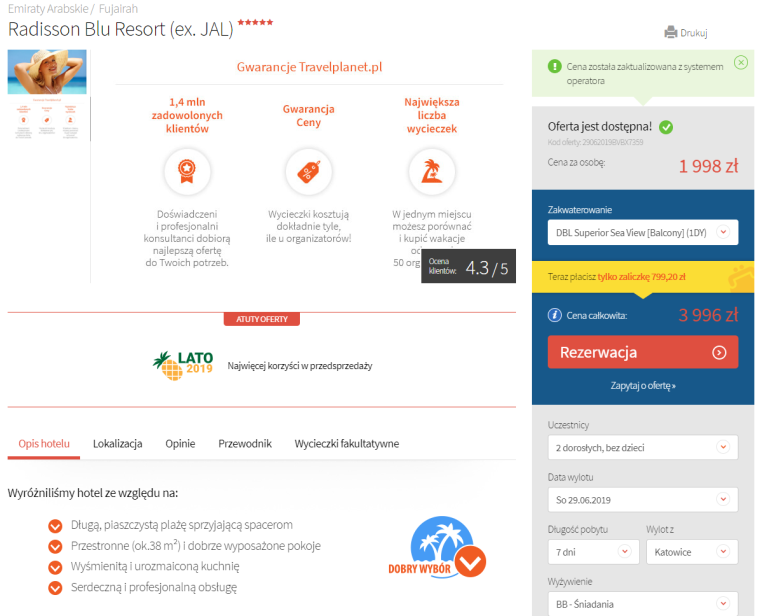The width and height of the screenshot is (760, 616).
Task: Click the Emiraty Arabskie breadcrumb
Action: click(x=48, y=9)
